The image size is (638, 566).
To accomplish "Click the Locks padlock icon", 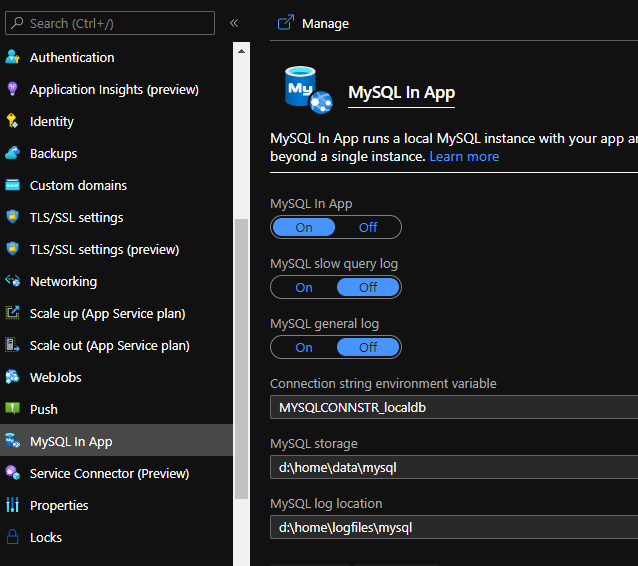I will pos(13,537).
